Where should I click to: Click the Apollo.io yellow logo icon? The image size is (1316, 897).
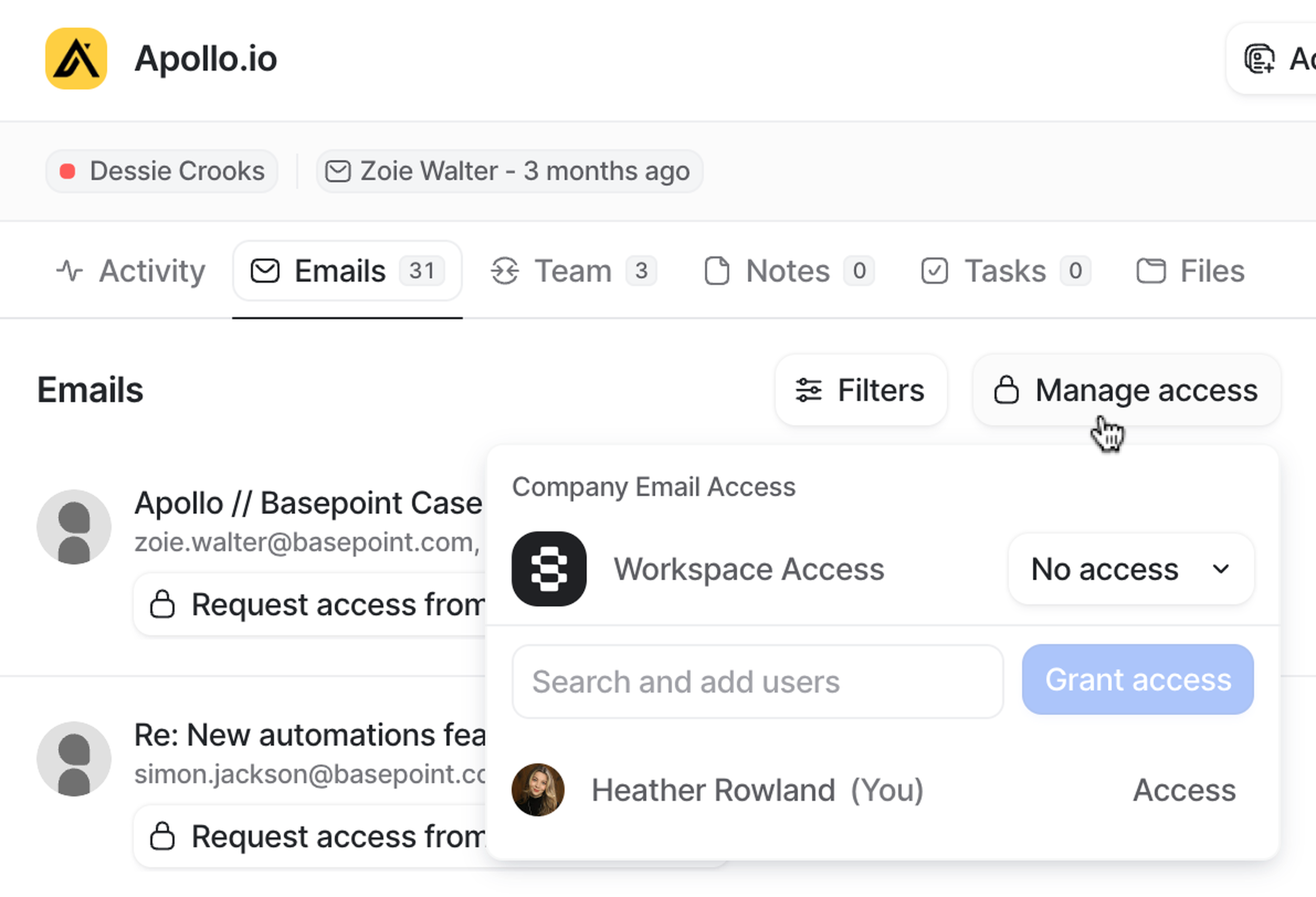(76, 58)
